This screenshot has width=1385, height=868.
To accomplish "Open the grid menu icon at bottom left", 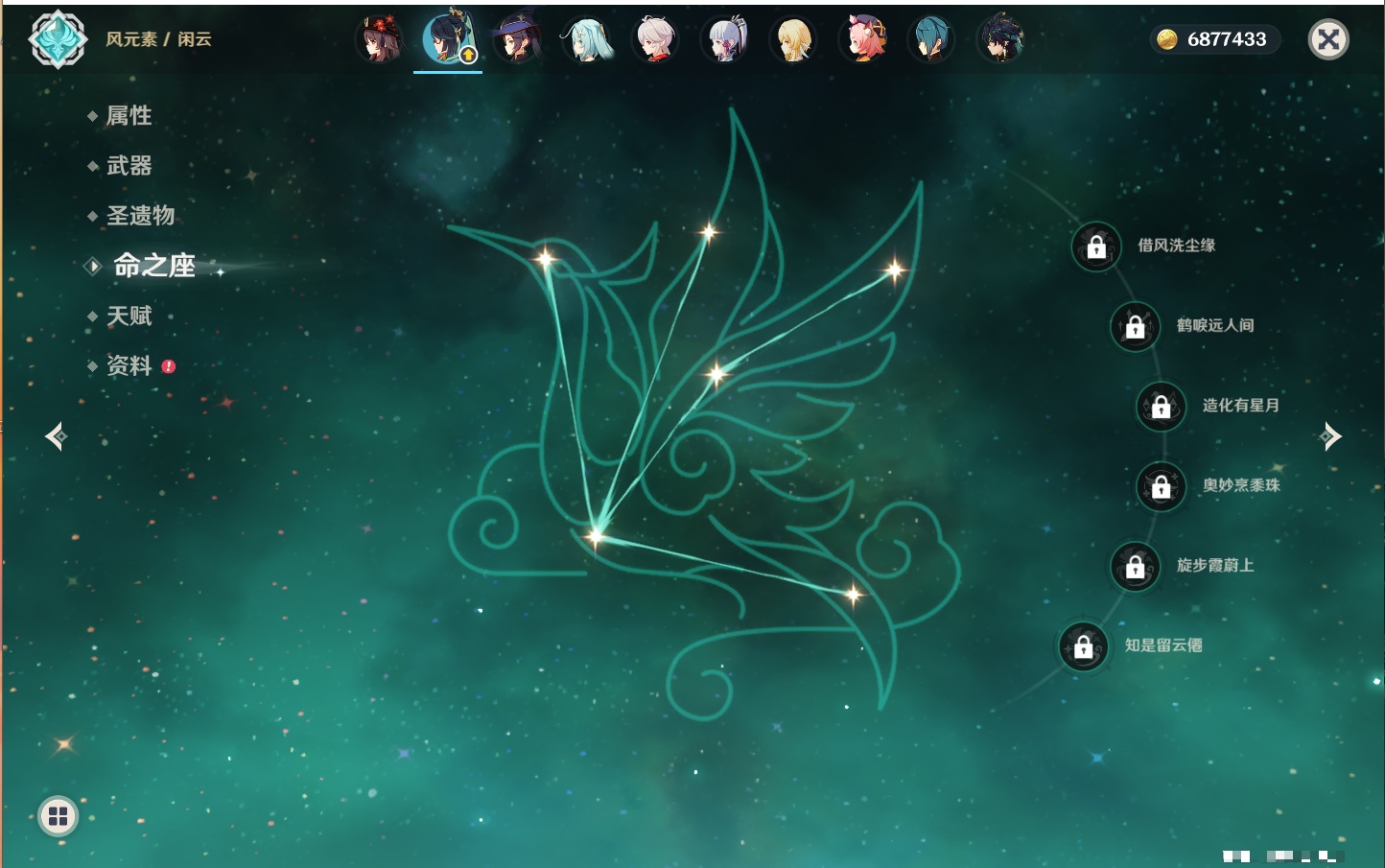I will [58, 816].
